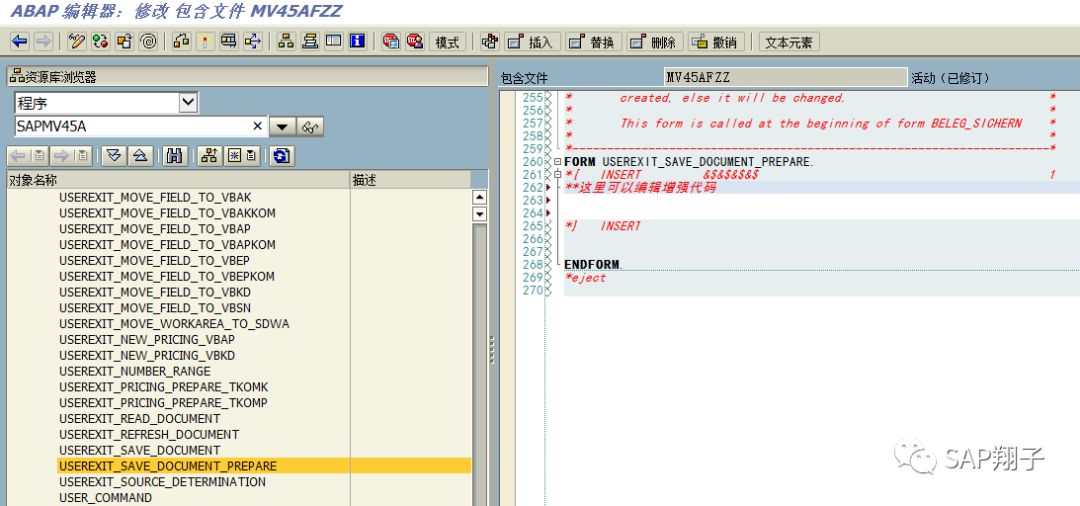Open the Where-Used List icon
The width and height of the screenshot is (1080, 506).
252,41
